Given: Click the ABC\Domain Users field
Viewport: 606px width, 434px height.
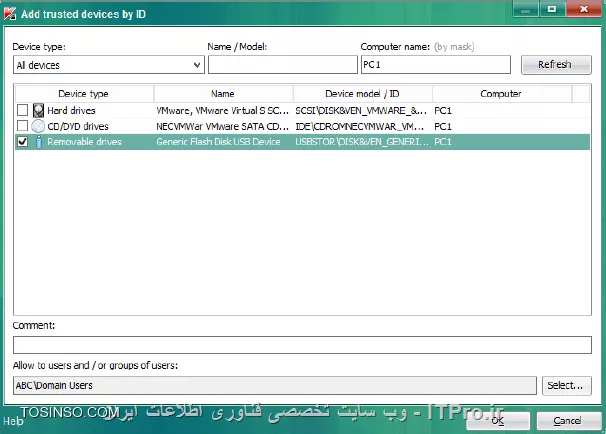Looking at the screenshot, I should click(275, 385).
